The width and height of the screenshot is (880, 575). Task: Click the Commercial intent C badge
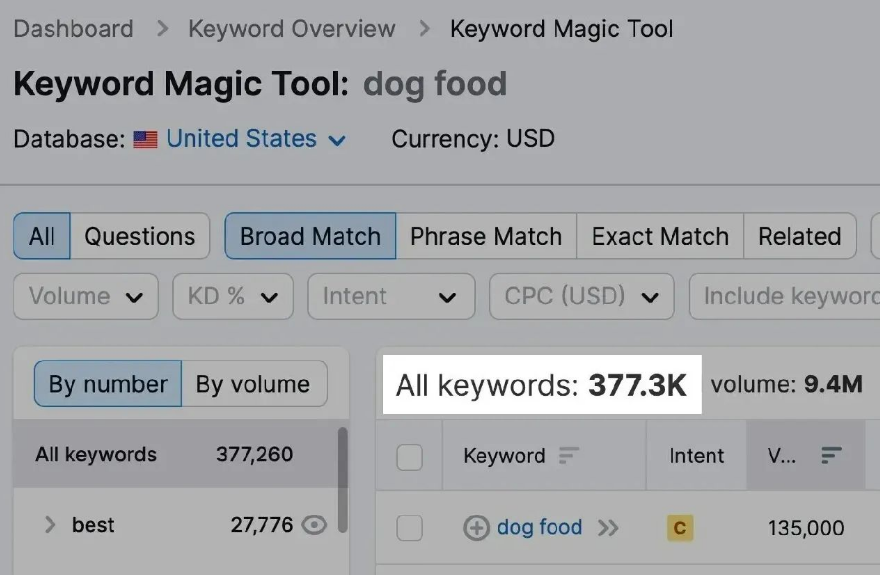680,528
